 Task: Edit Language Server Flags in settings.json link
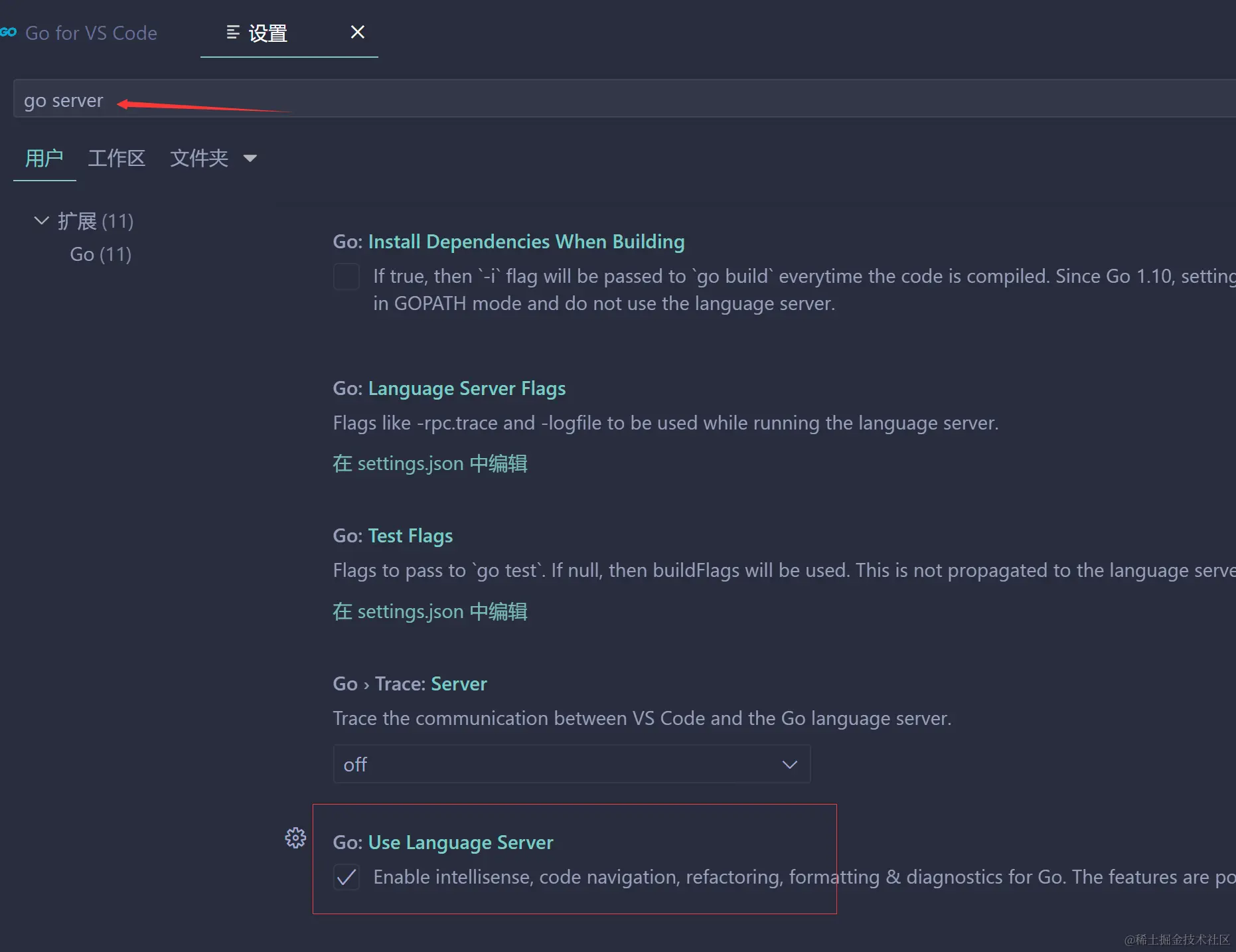pos(430,463)
